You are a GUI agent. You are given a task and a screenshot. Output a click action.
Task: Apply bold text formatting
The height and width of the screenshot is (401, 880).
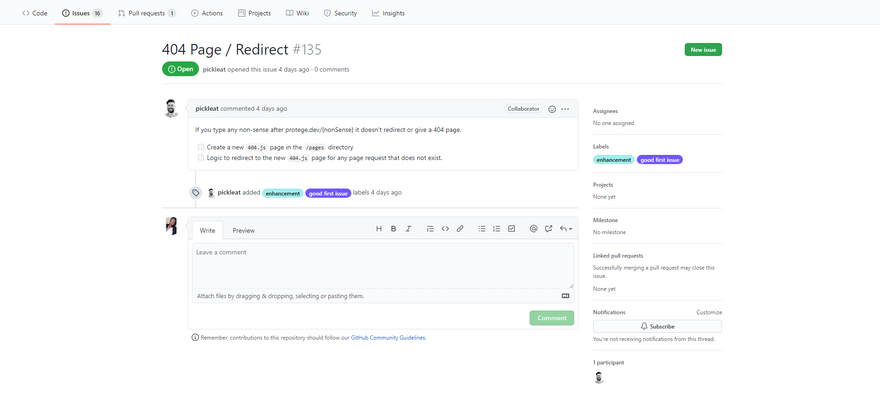point(394,229)
